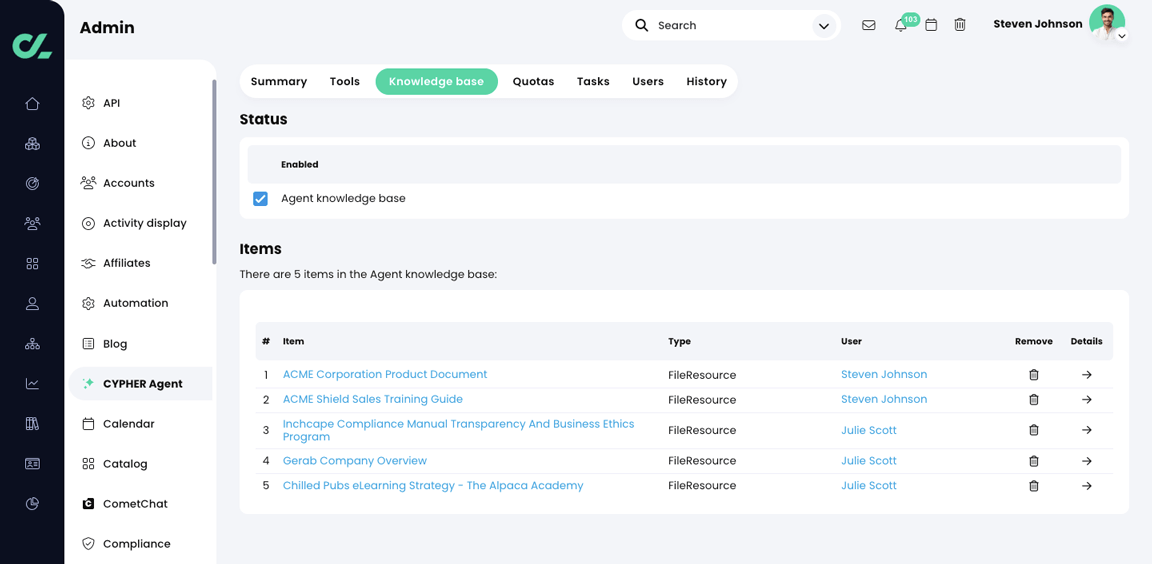Open the user profile menu chevron

(x=1121, y=35)
